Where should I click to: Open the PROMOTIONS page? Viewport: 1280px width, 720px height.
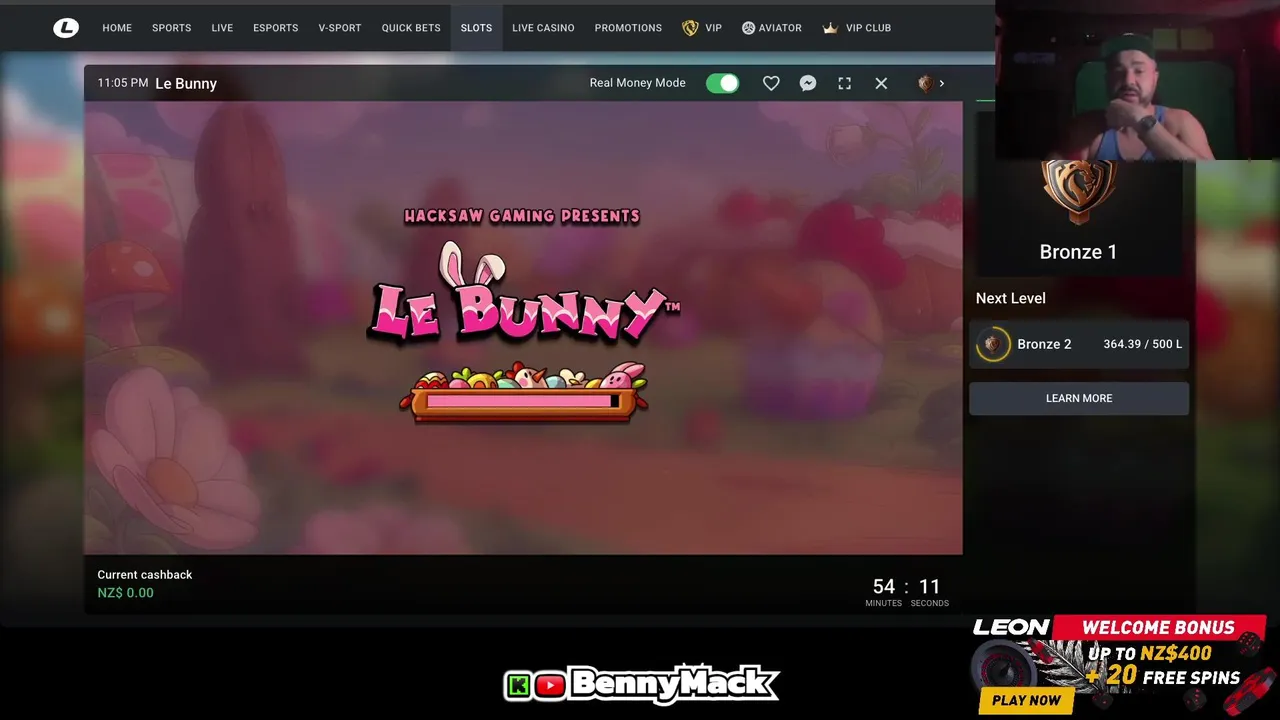628,28
